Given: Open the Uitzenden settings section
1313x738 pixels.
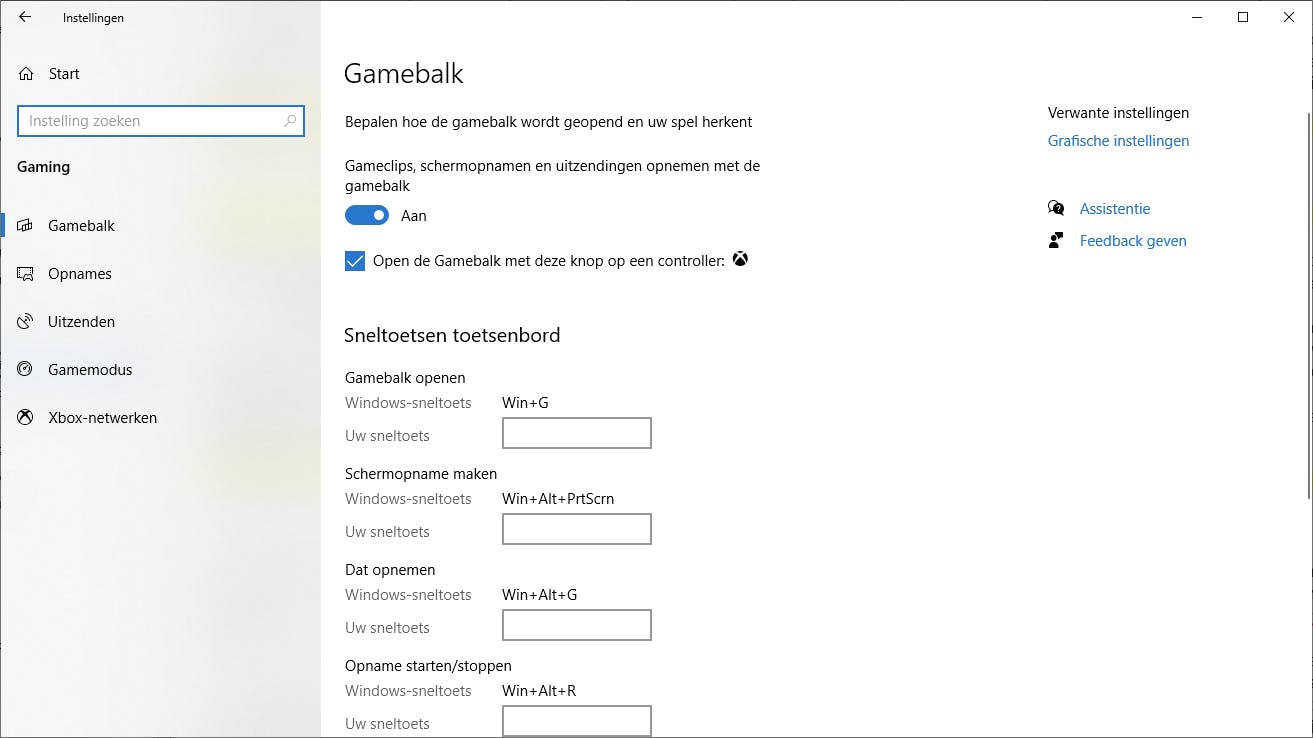Looking at the screenshot, I should click(83, 321).
